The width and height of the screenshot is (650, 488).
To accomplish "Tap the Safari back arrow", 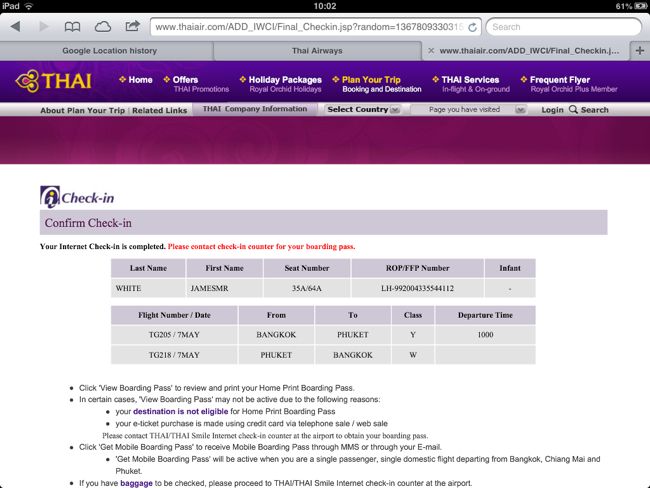I will point(16,27).
